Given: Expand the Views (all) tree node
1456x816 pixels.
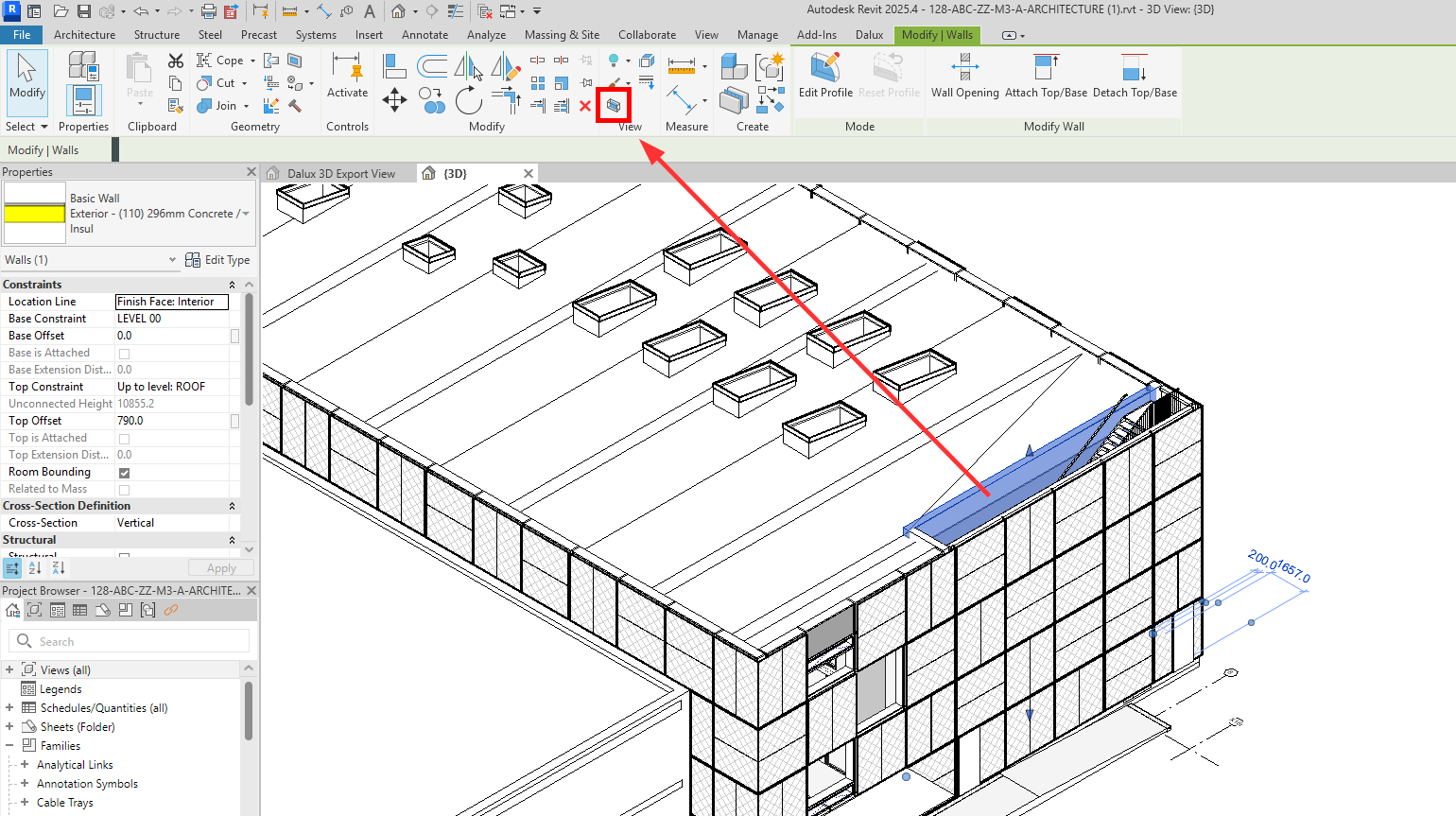Looking at the screenshot, I should 9,669.
